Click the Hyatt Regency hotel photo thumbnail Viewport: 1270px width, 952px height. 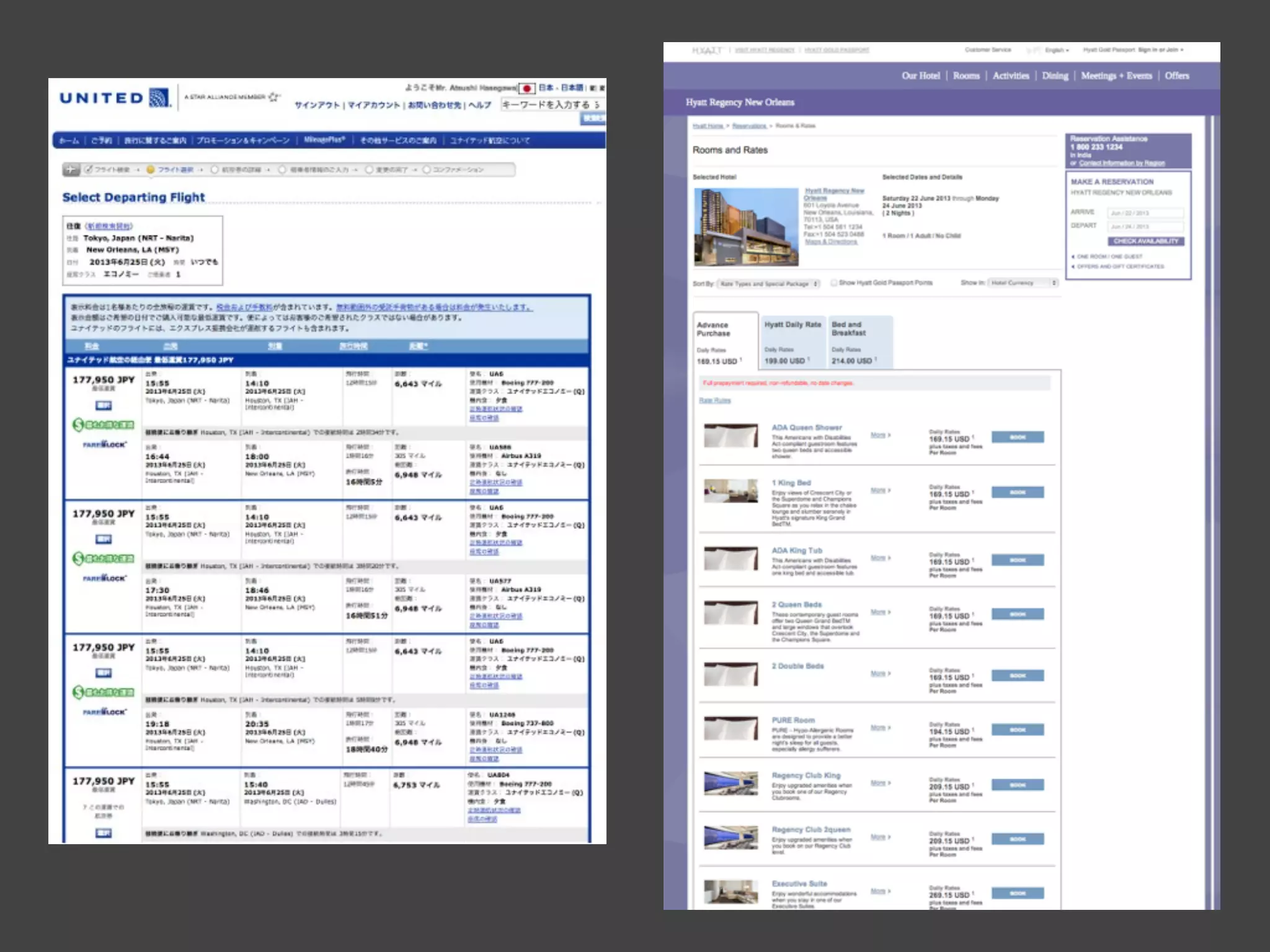point(745,227)
